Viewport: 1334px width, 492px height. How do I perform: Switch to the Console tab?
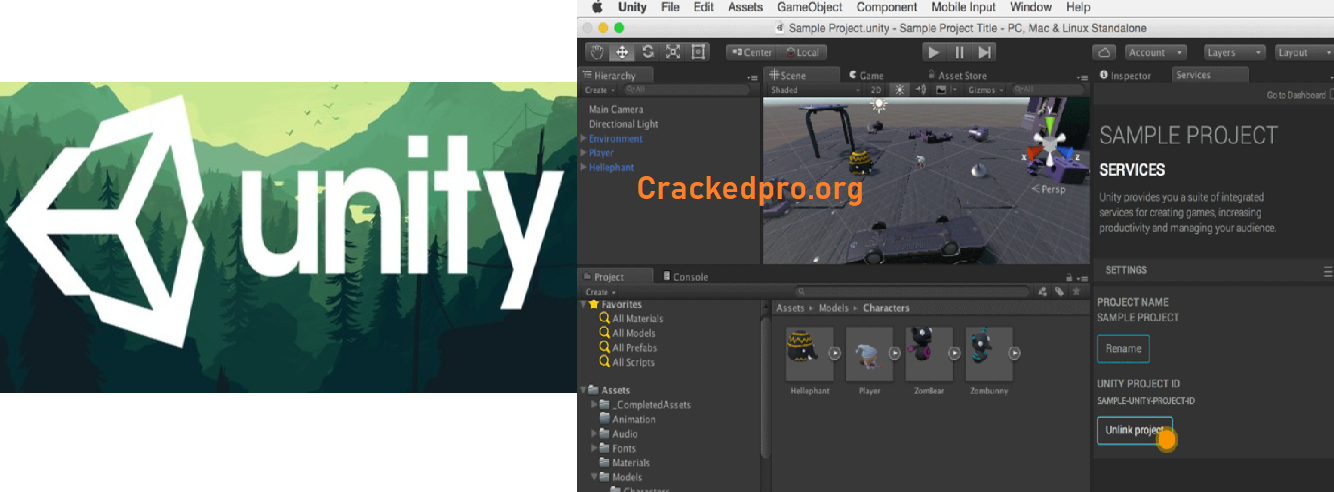(x=684, y=277)
